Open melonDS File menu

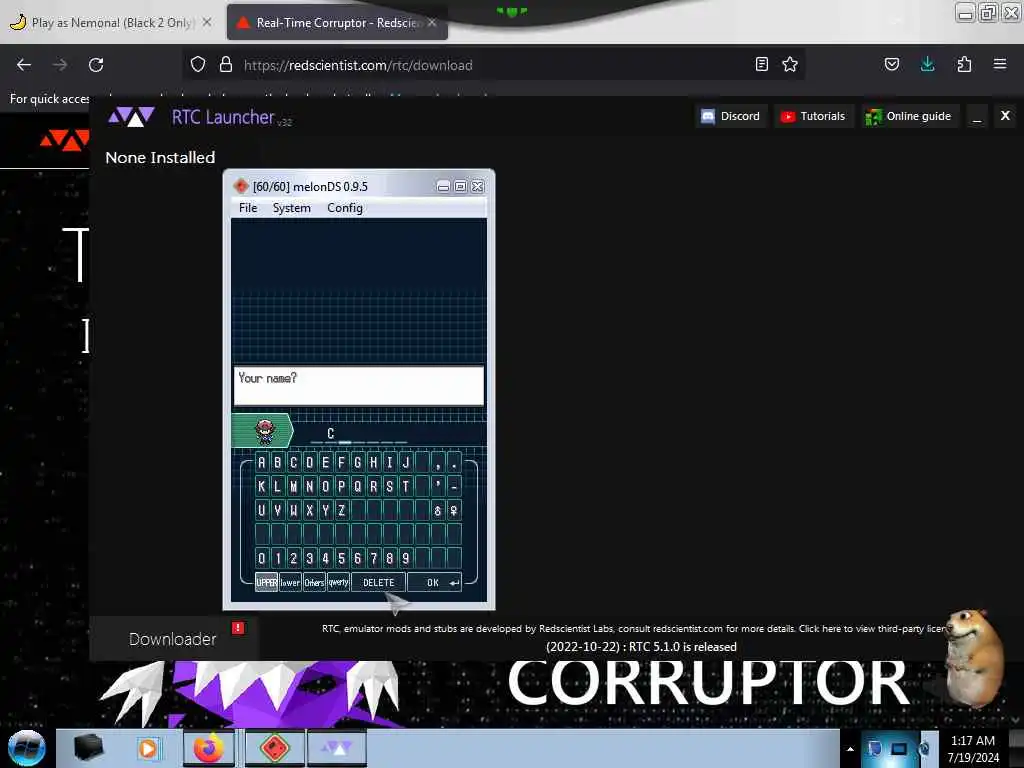(x=248, y=208)
